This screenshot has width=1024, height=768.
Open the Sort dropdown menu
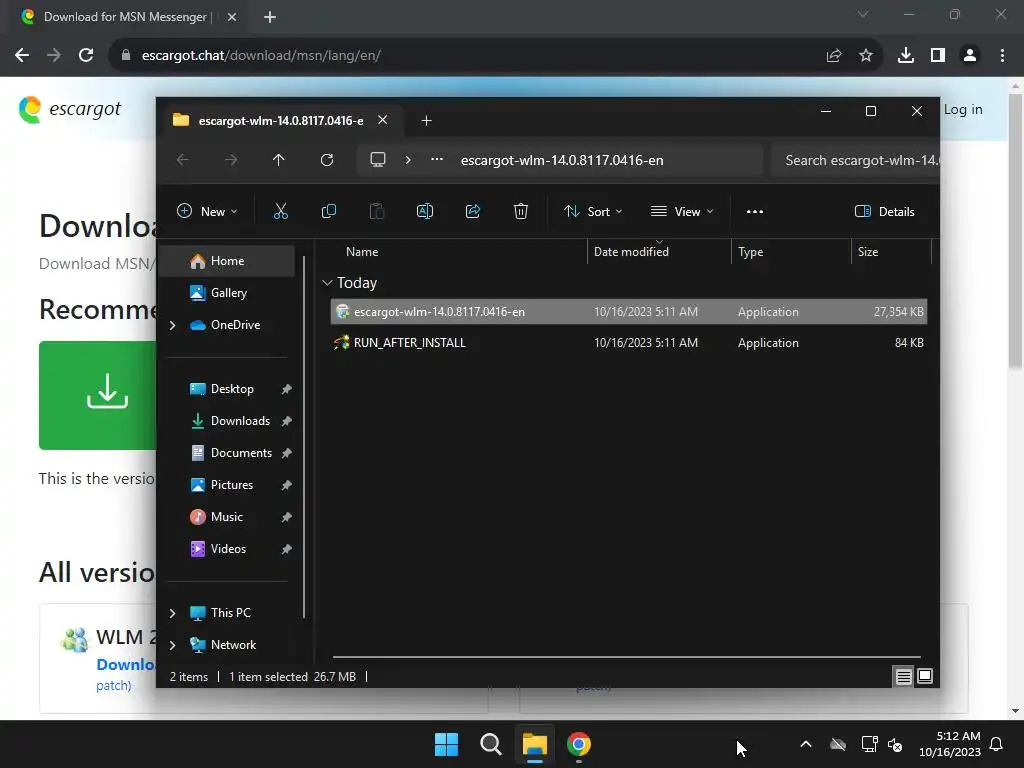(593, 212)
